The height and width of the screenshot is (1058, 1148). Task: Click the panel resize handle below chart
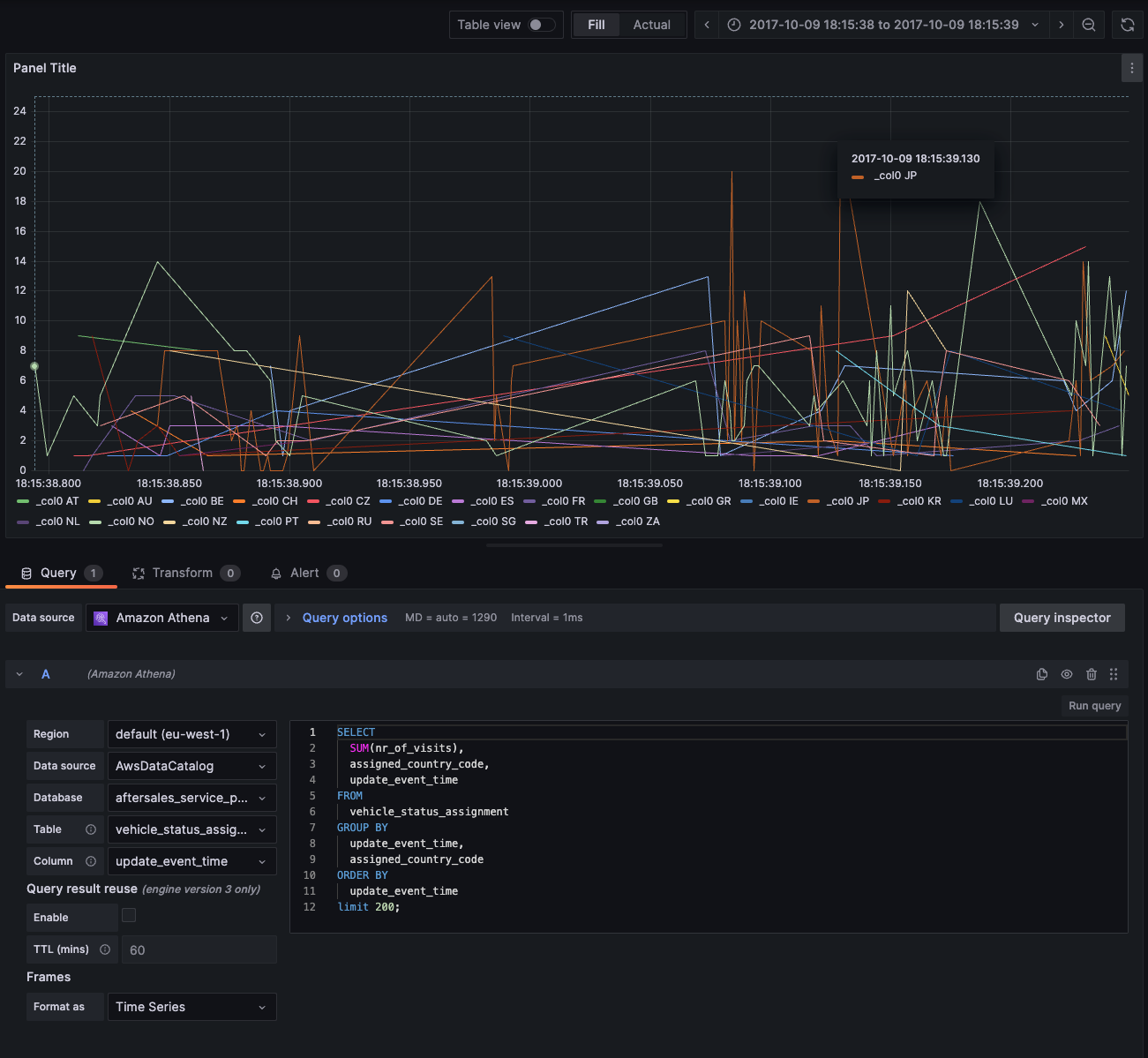coord(574,545)
